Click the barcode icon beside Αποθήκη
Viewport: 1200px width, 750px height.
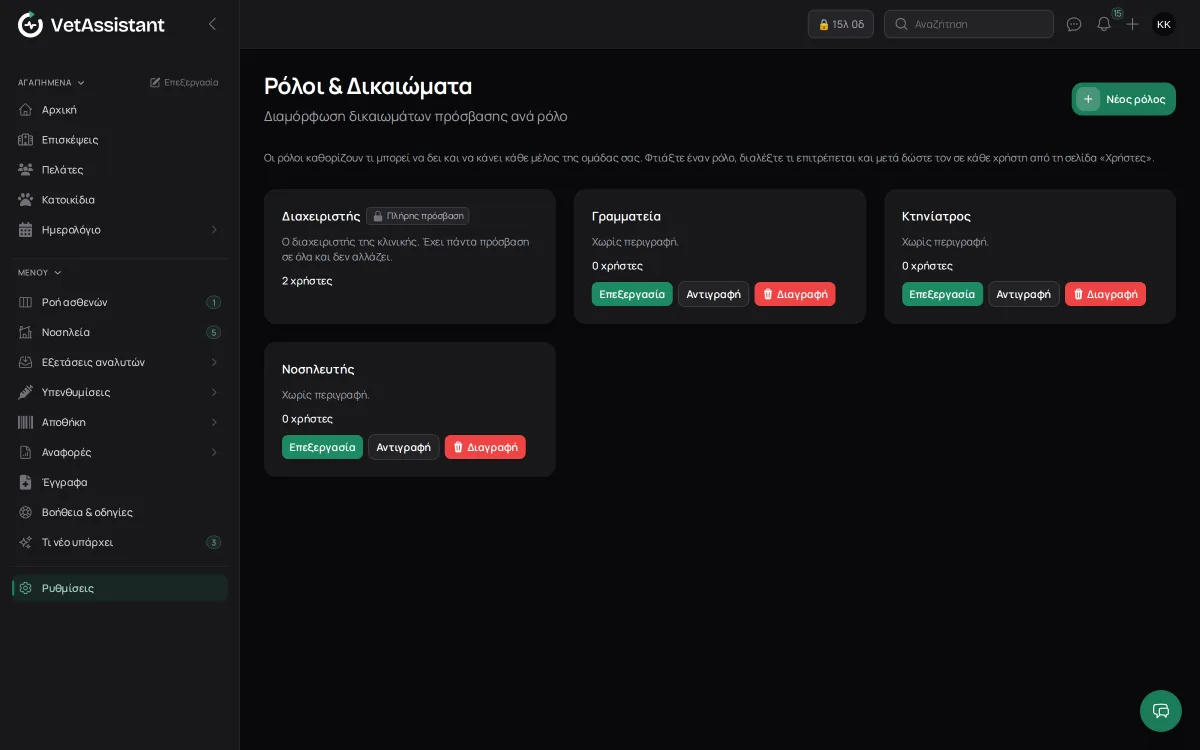click(x=26, y=422)
